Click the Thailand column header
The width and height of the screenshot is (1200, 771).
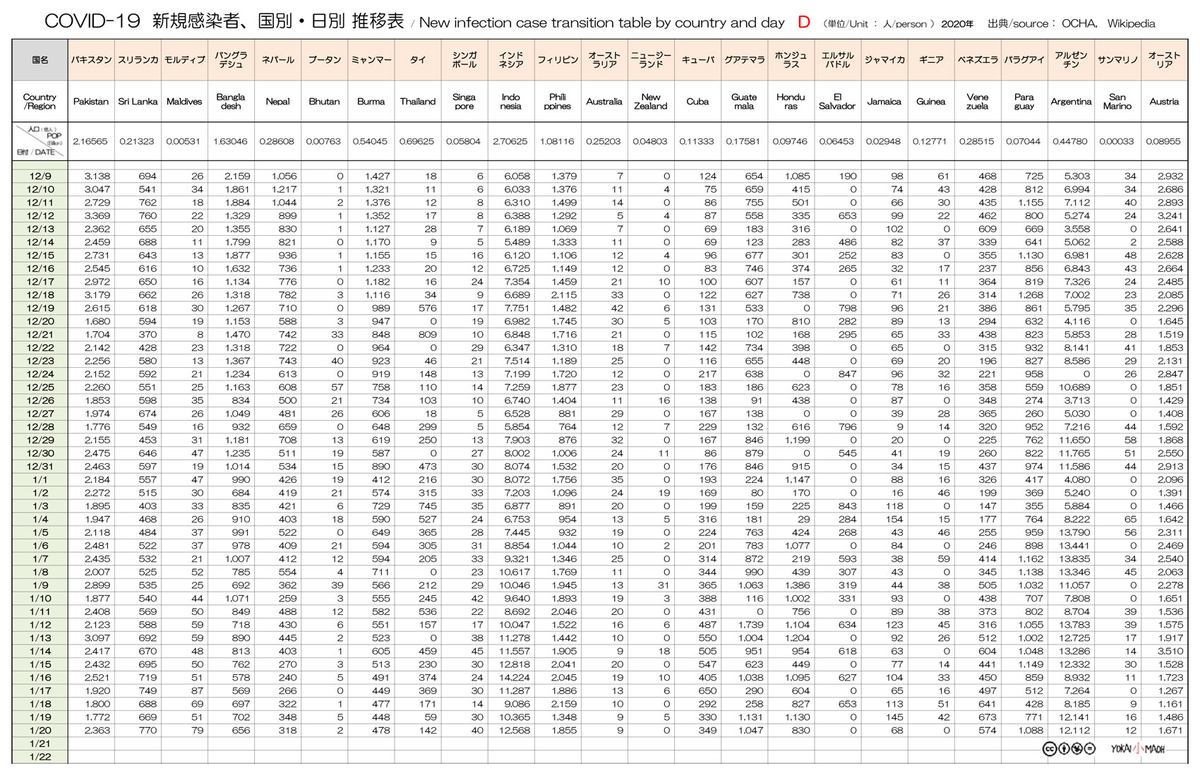[417, 102]
